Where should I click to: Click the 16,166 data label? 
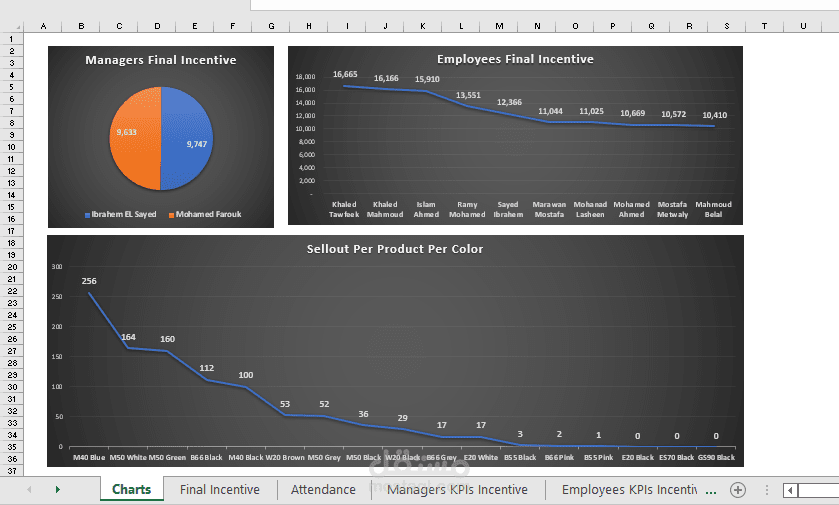[386, 78]
